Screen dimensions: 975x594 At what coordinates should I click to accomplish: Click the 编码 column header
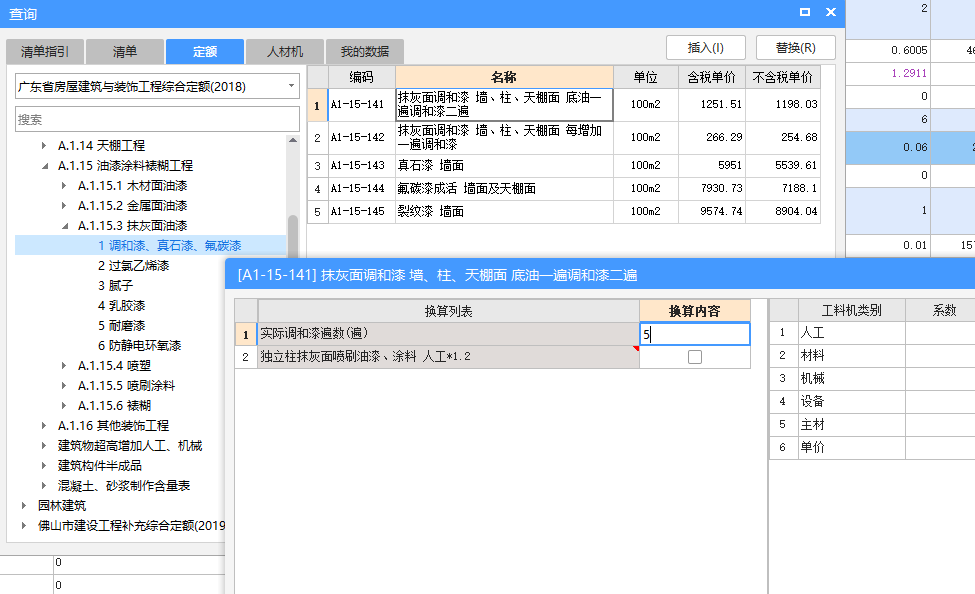pos(362,77)
